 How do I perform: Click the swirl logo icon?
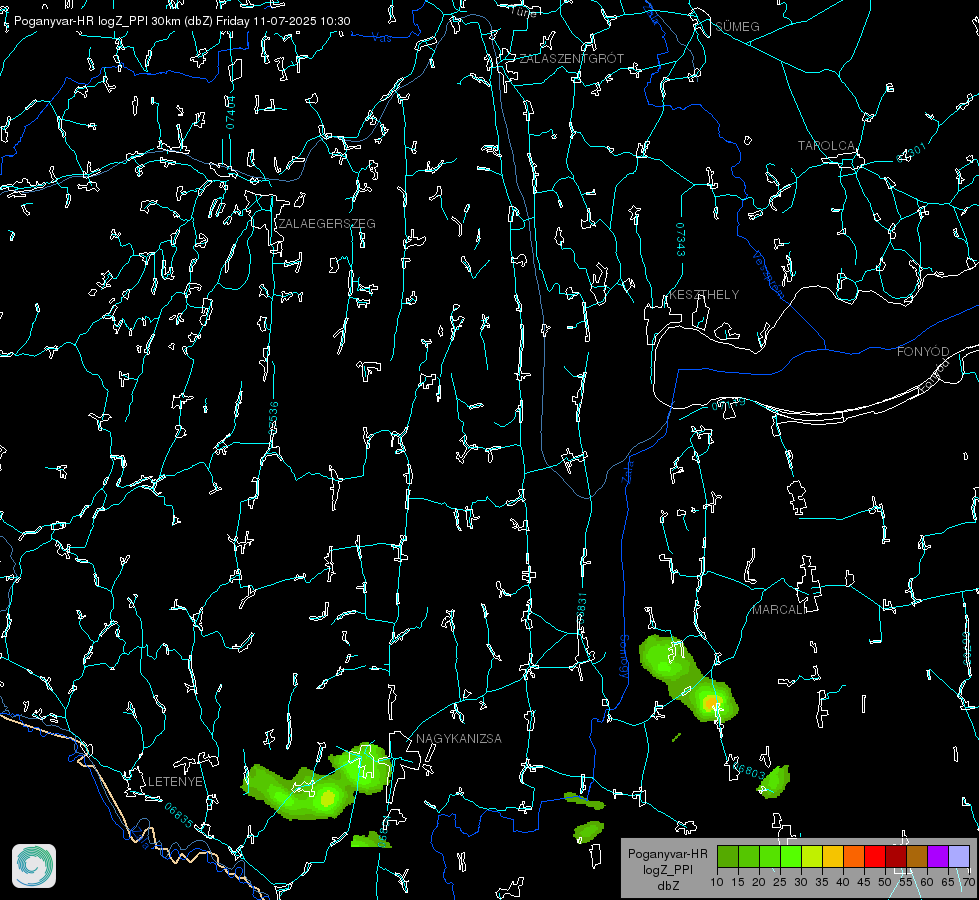click(x=34, y=866)
